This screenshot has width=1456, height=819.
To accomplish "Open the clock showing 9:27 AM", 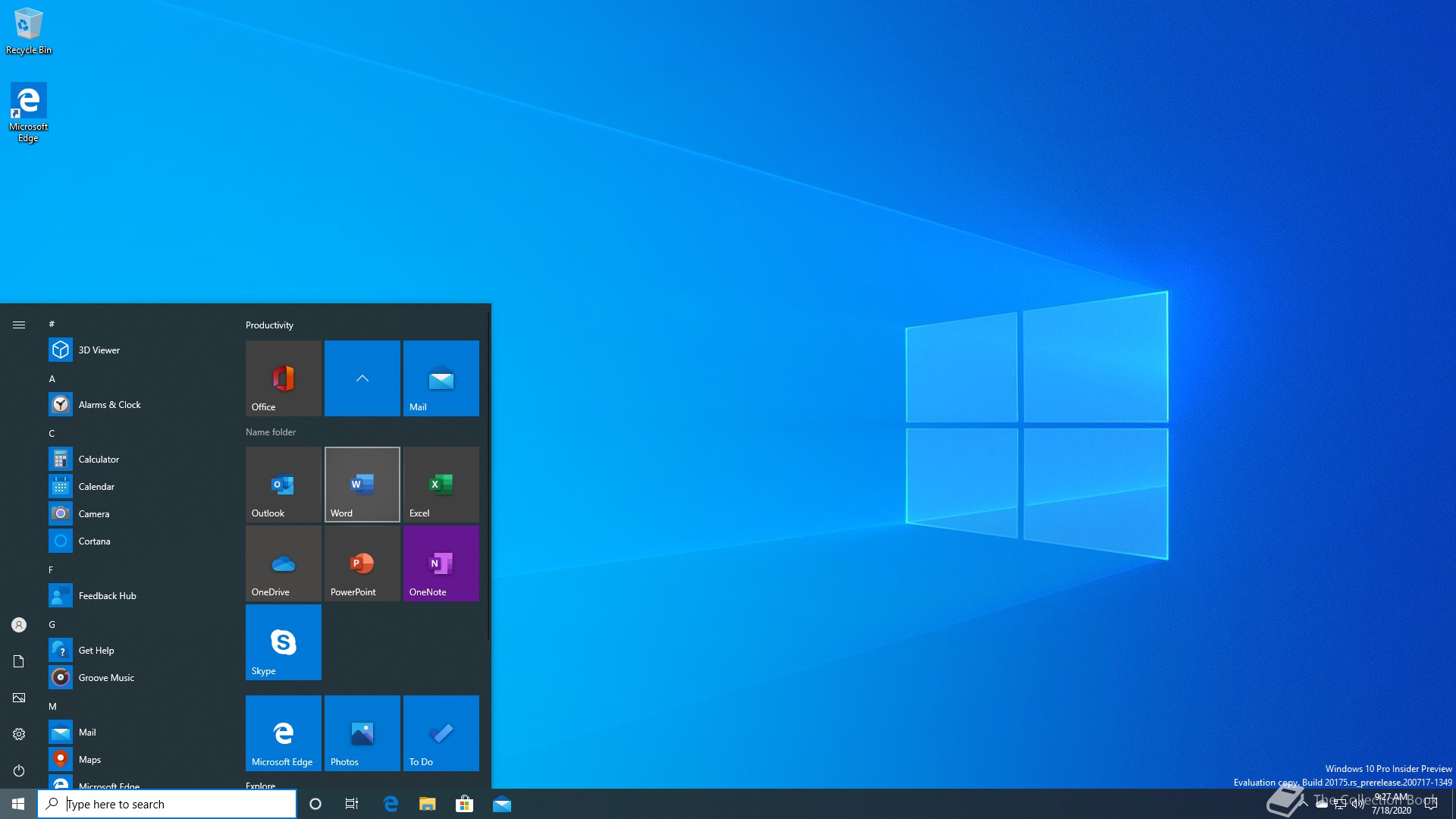I will click(1392, 804).
